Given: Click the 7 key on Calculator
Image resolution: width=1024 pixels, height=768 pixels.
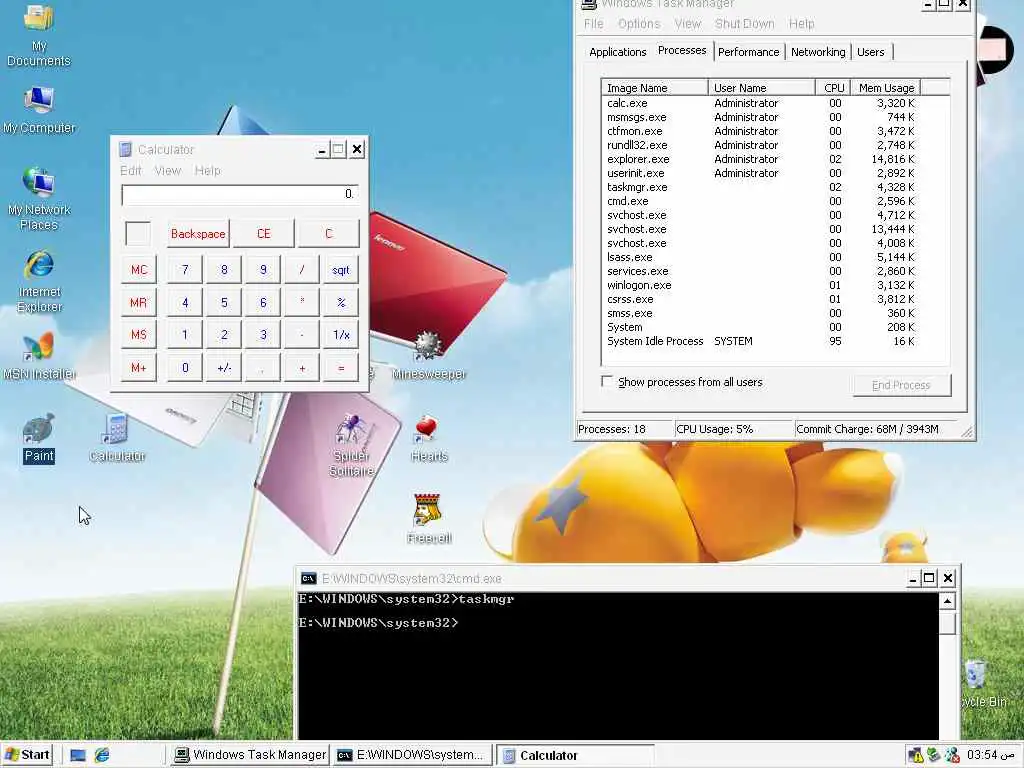Looking at the screenshot, I should (x=185, y=270).
